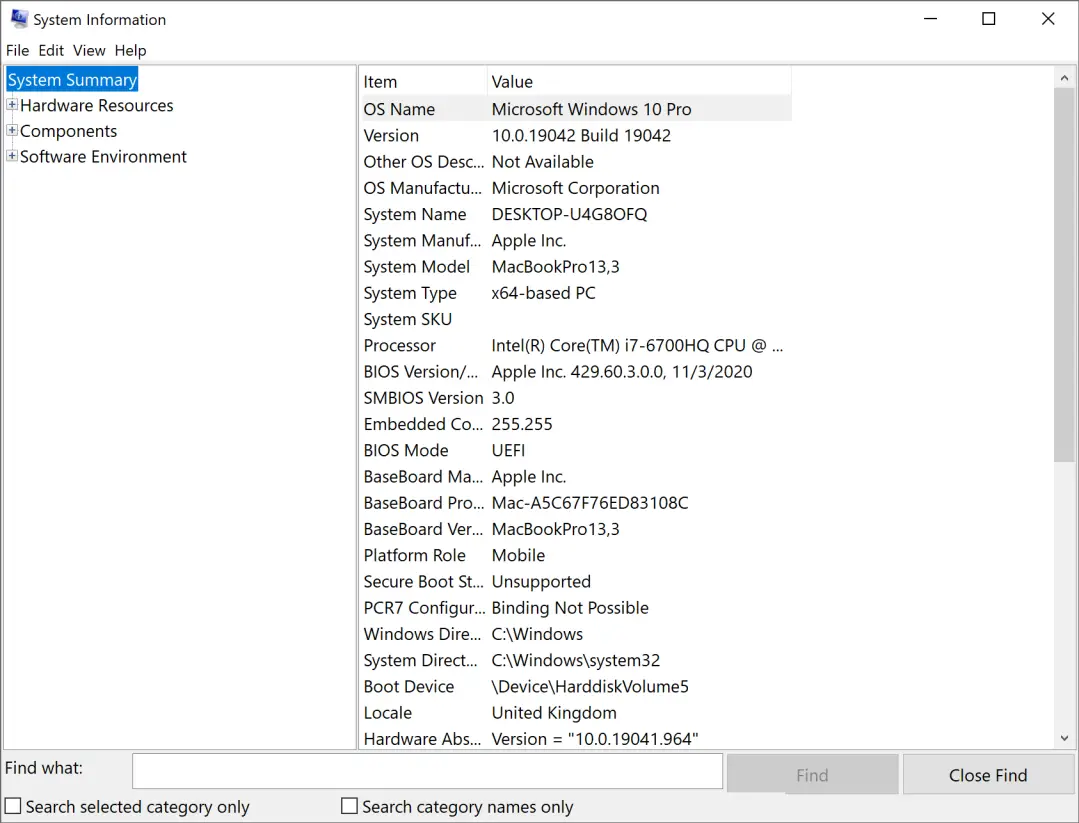The image size is (1079, 823).
Task: Select the Locale row label
Action: coord(387,712)
